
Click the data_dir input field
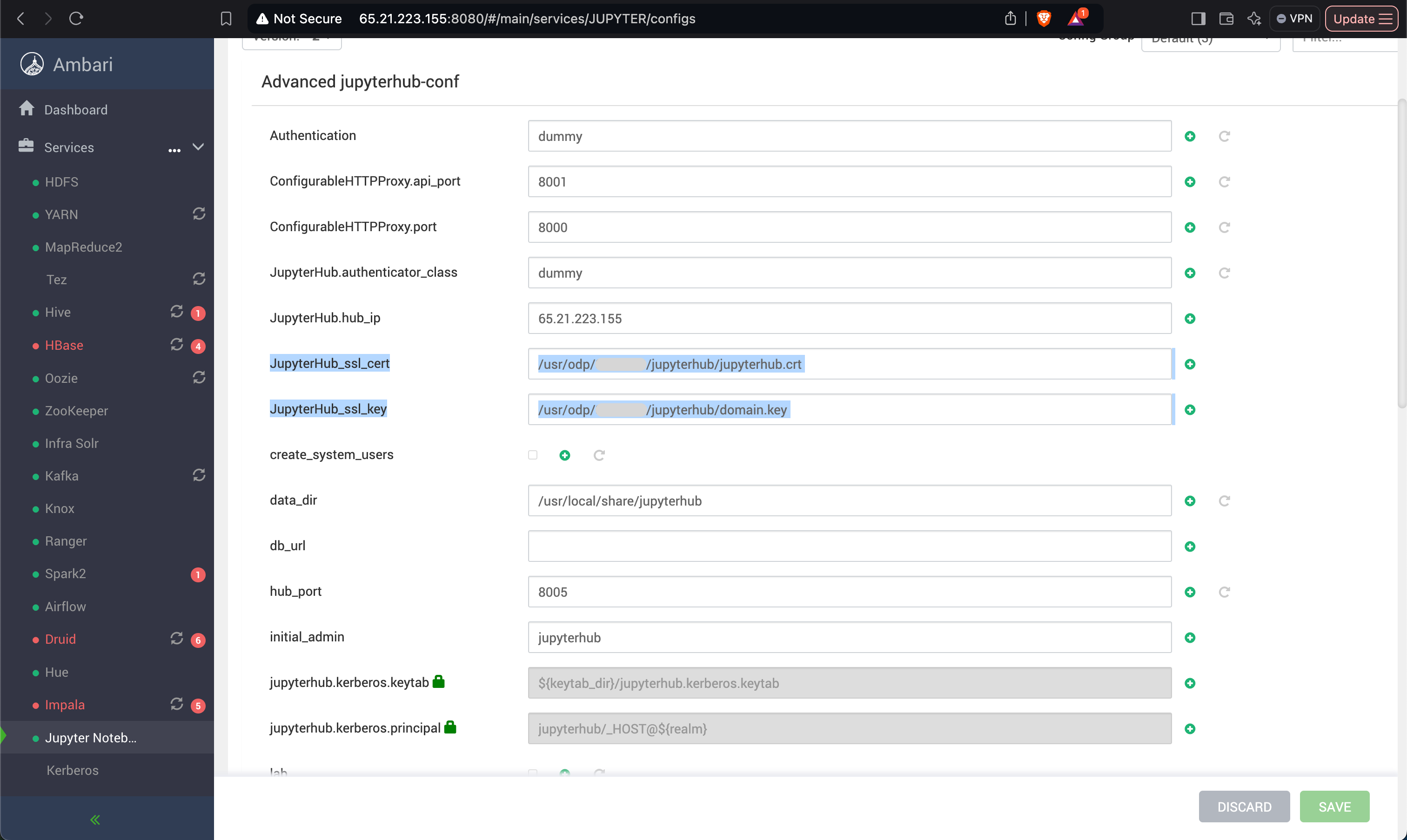click(x=849, y=500)
